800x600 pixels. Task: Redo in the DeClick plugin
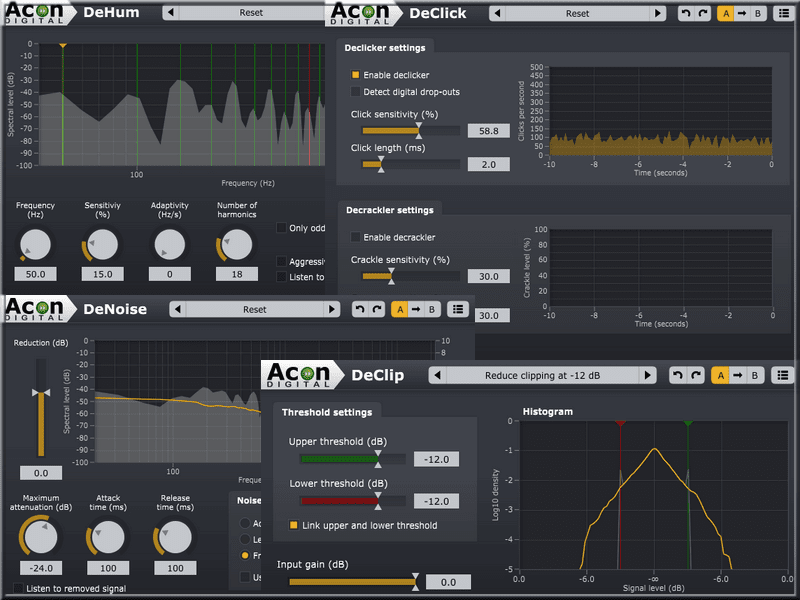point(703,13)
